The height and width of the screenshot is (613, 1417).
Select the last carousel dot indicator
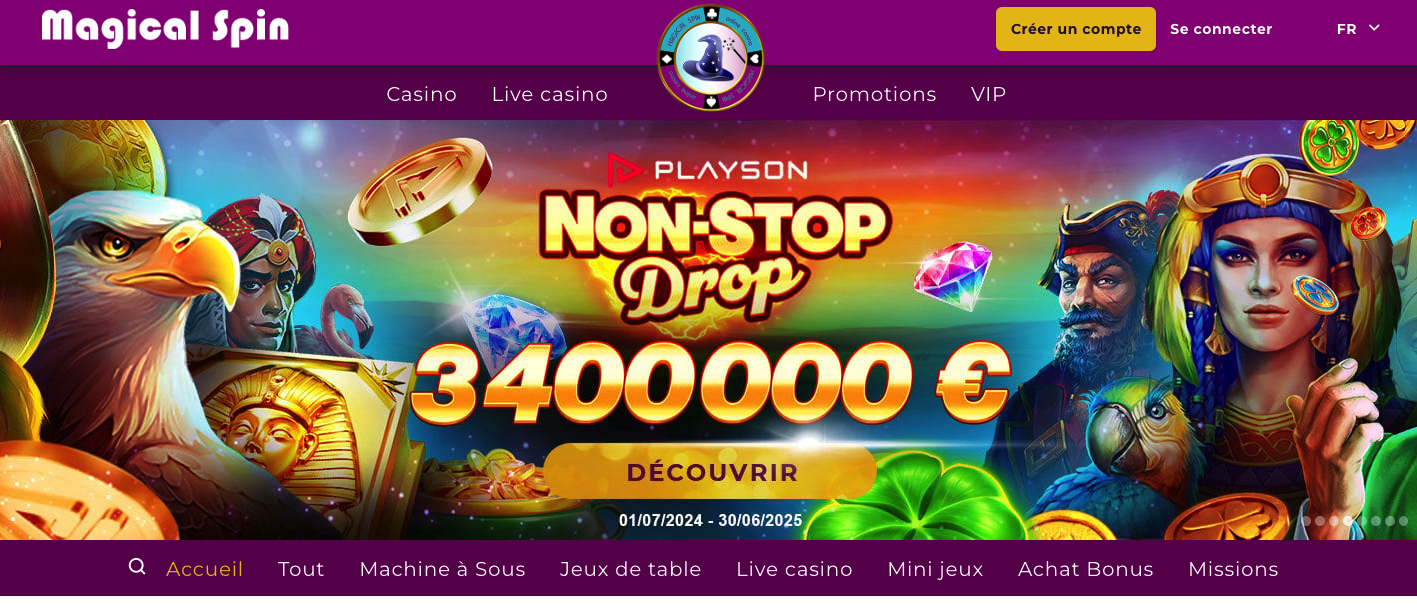[1404, 521]
